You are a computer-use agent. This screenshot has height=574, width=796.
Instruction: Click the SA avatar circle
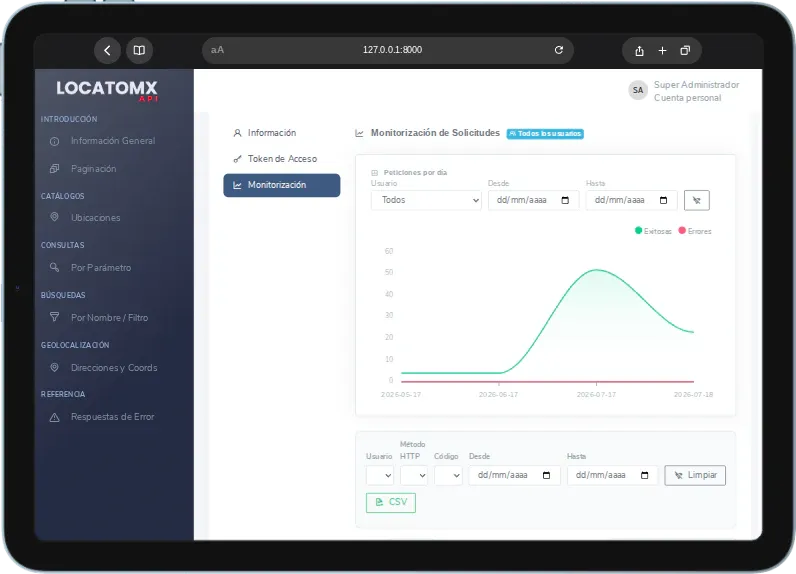click(x=638, y=90)
